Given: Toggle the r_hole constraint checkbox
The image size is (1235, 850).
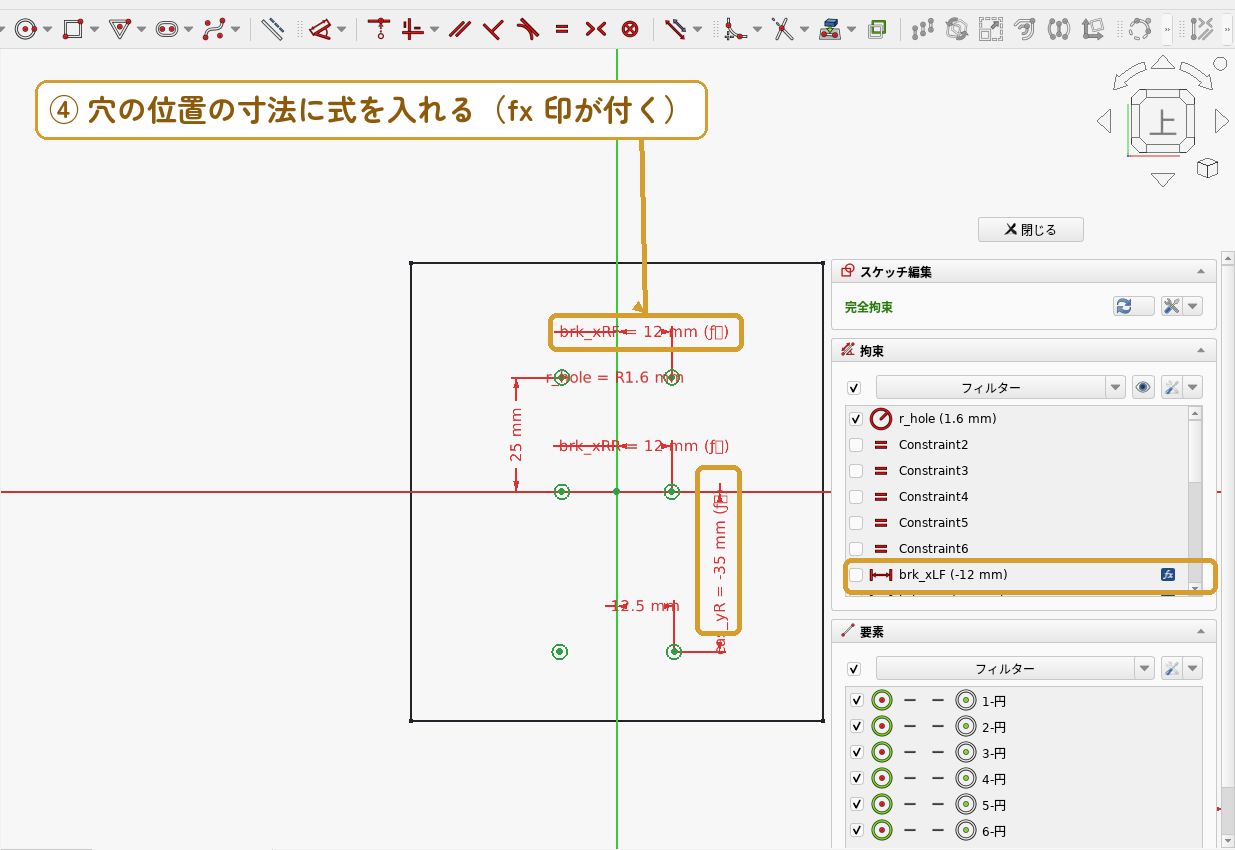Looking at the screenshot, I should click(x=855, y=419).
